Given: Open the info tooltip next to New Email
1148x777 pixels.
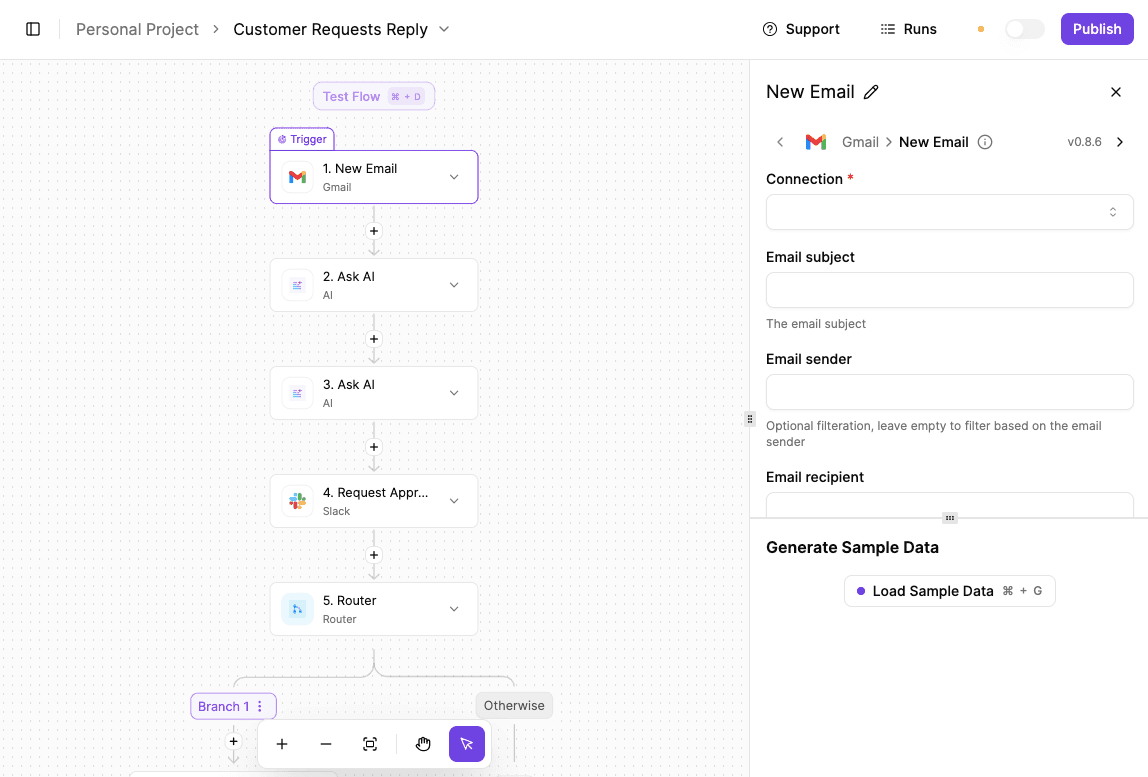Looking at the screenshot, I should point(985,142).
